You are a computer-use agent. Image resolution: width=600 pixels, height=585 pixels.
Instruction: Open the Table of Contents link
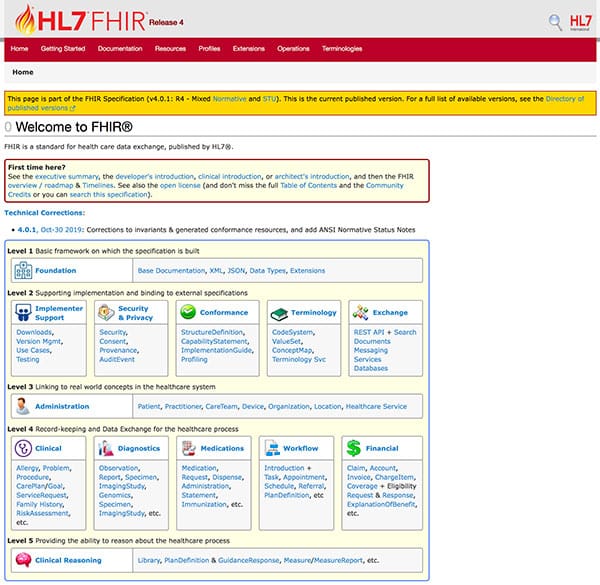308,185
